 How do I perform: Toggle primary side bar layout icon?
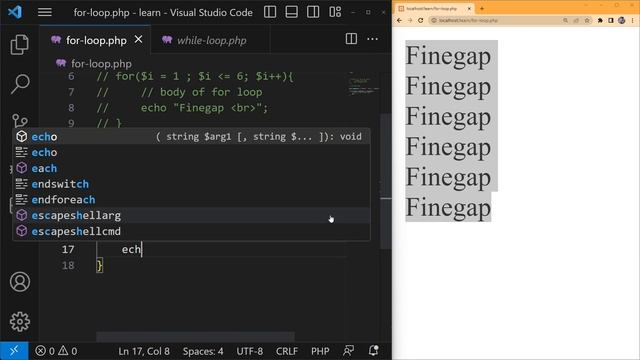270,12
